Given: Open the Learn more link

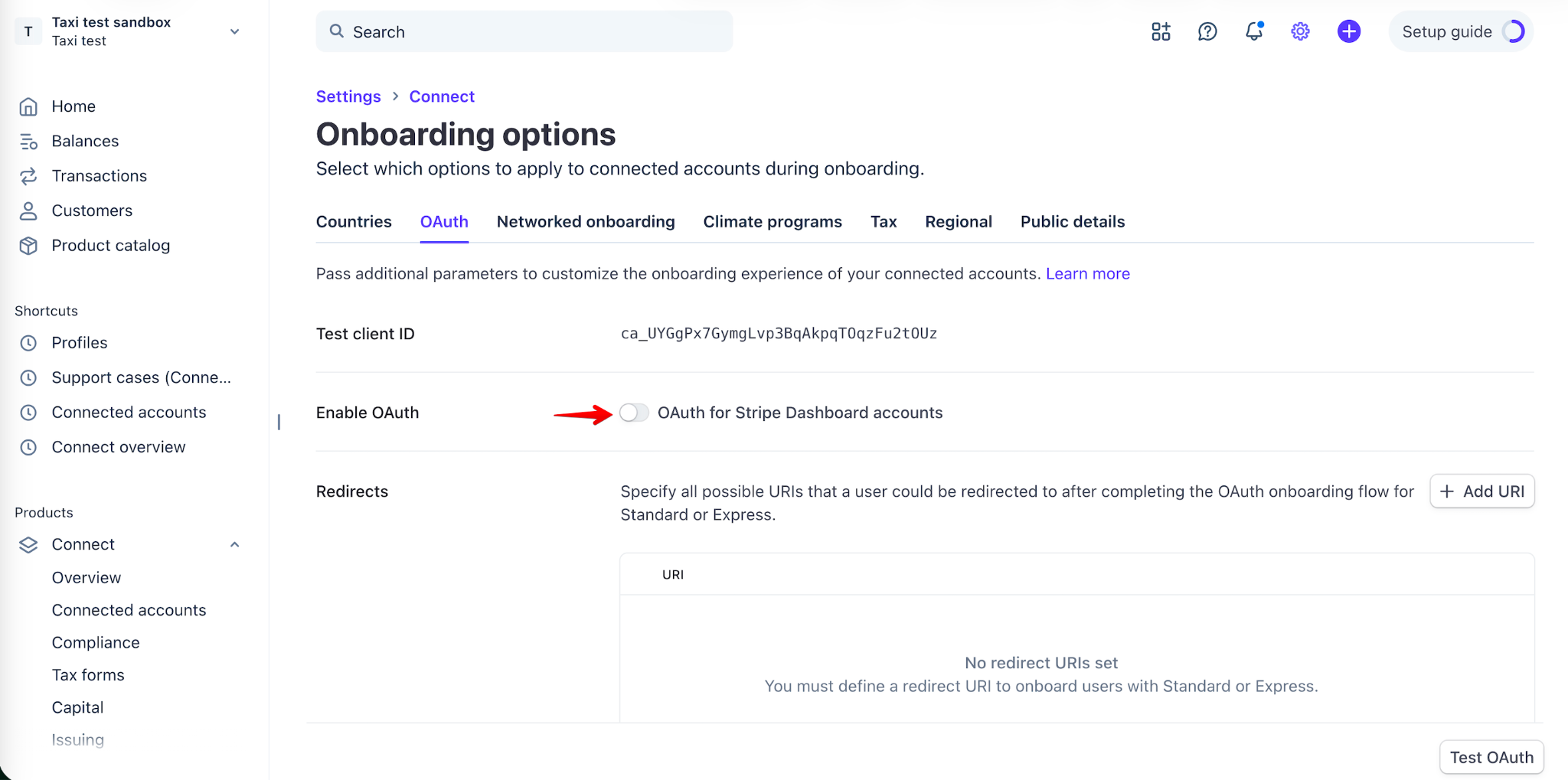Looking at the screenshot, I should pos(1087,273).
